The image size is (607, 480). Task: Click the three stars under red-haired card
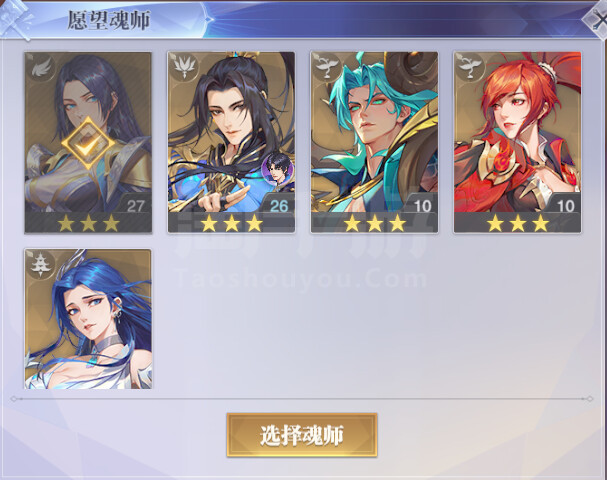(518, 223)
